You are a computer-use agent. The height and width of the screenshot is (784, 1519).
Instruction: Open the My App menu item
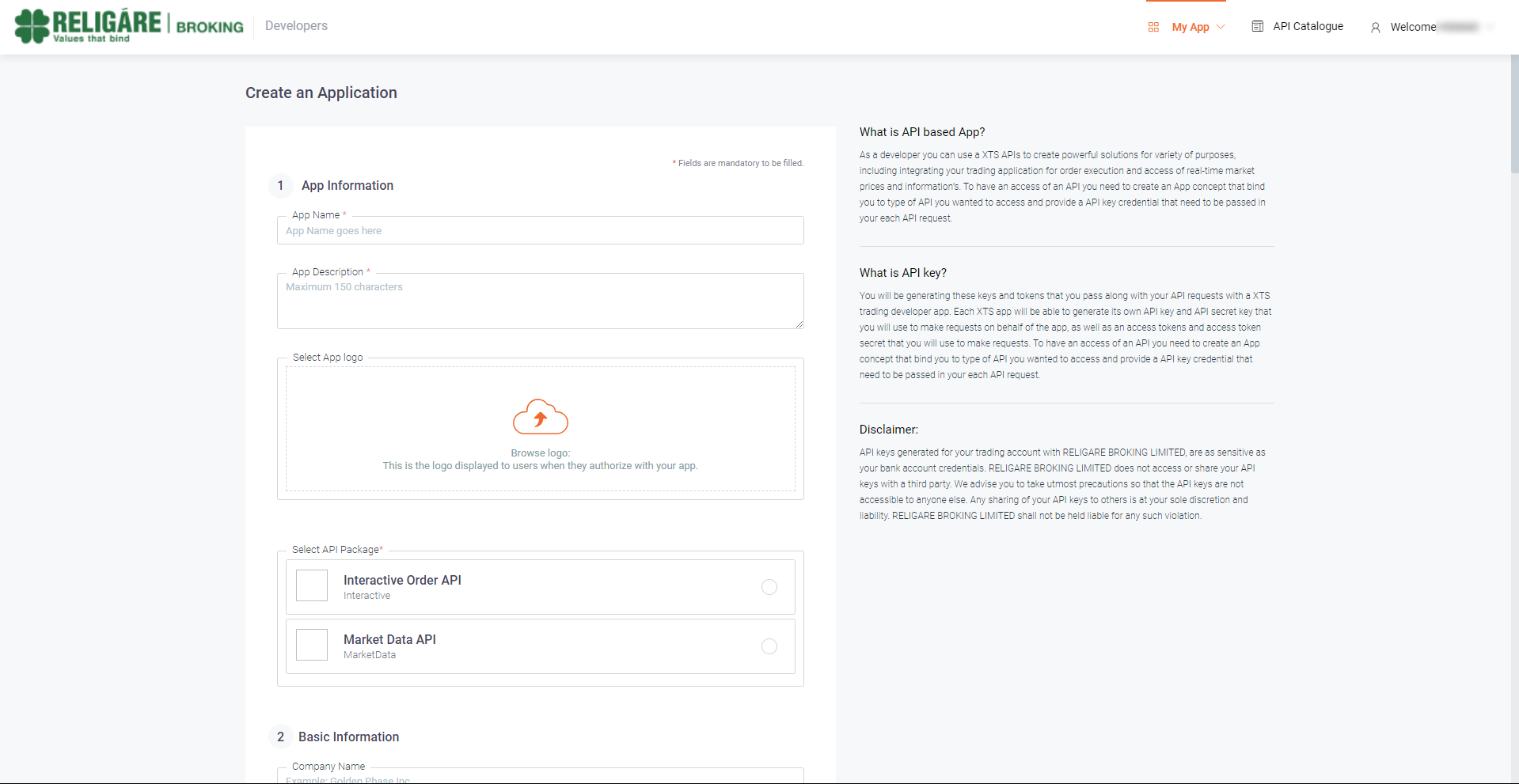coord(1191,27)
